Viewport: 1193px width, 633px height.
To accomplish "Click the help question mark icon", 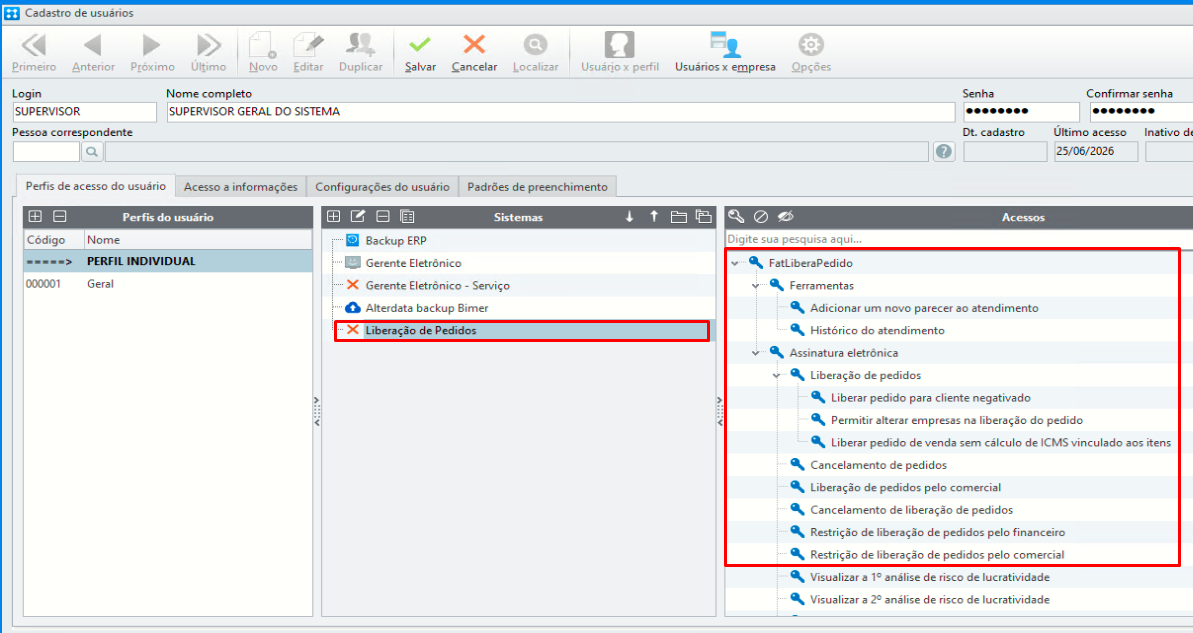I will pos(943,151).
